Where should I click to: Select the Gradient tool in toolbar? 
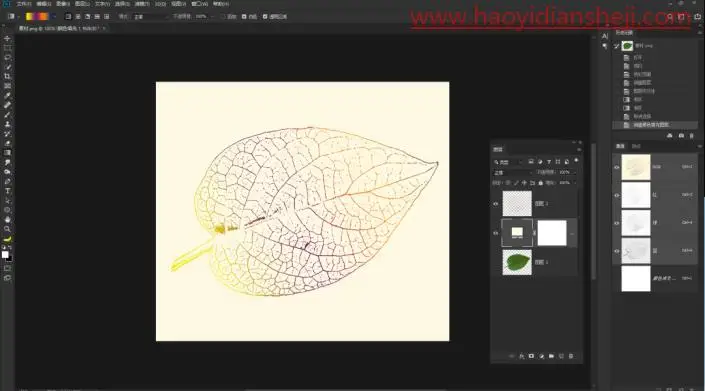pyautogui.click(x=7, y=153)
